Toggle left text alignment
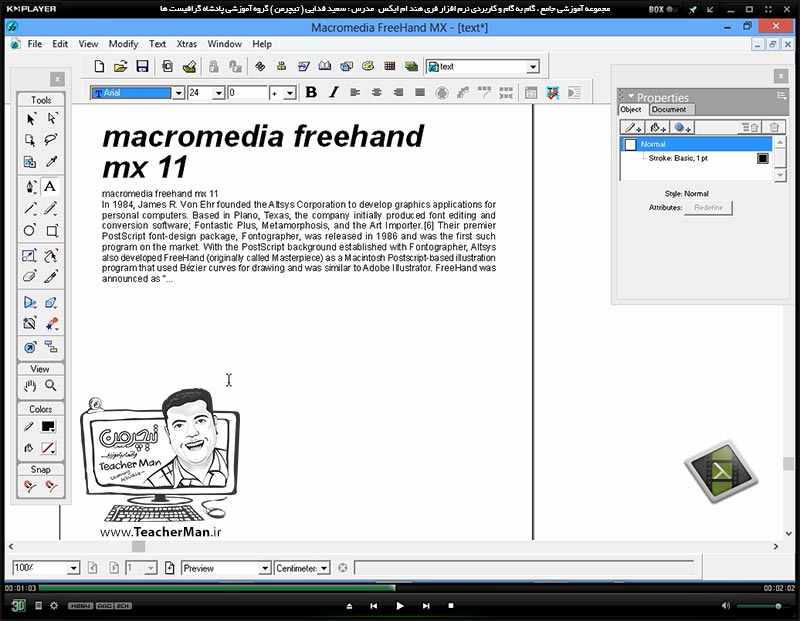The width and height of the screenshot is (800, 621). (x=355, y=92)
